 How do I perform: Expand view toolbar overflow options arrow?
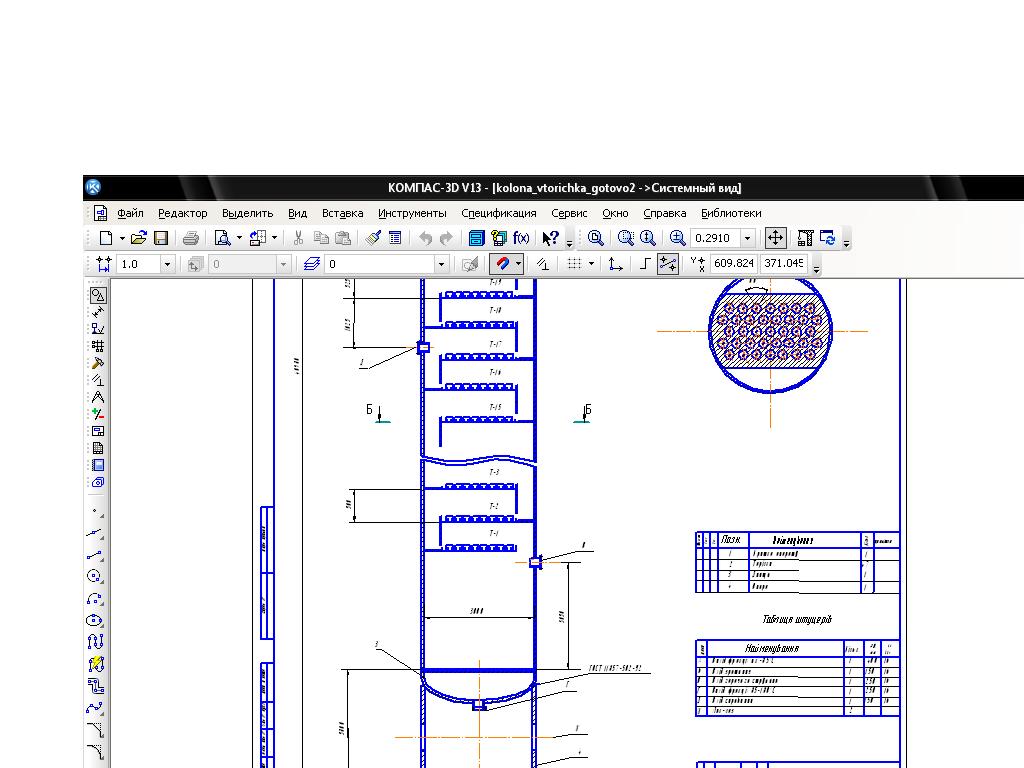point(846,244)
